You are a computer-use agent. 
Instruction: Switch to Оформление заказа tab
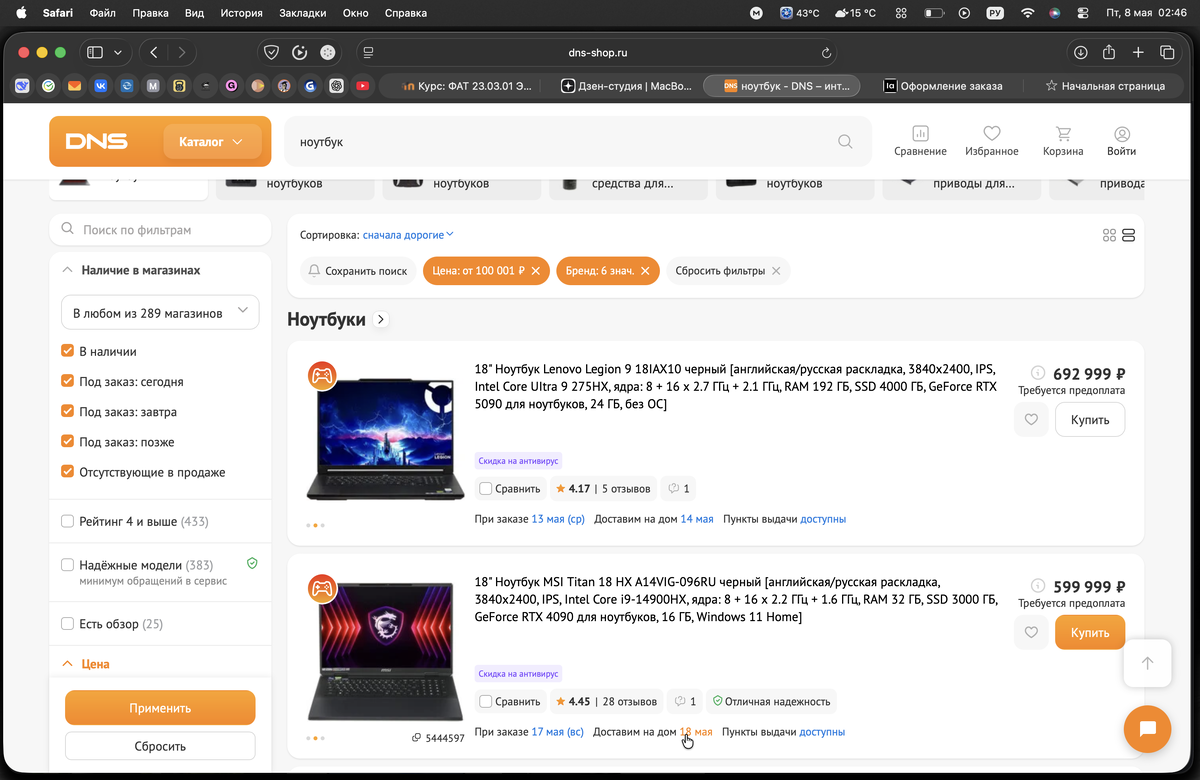pyautogui.click(x=942, y=86)
